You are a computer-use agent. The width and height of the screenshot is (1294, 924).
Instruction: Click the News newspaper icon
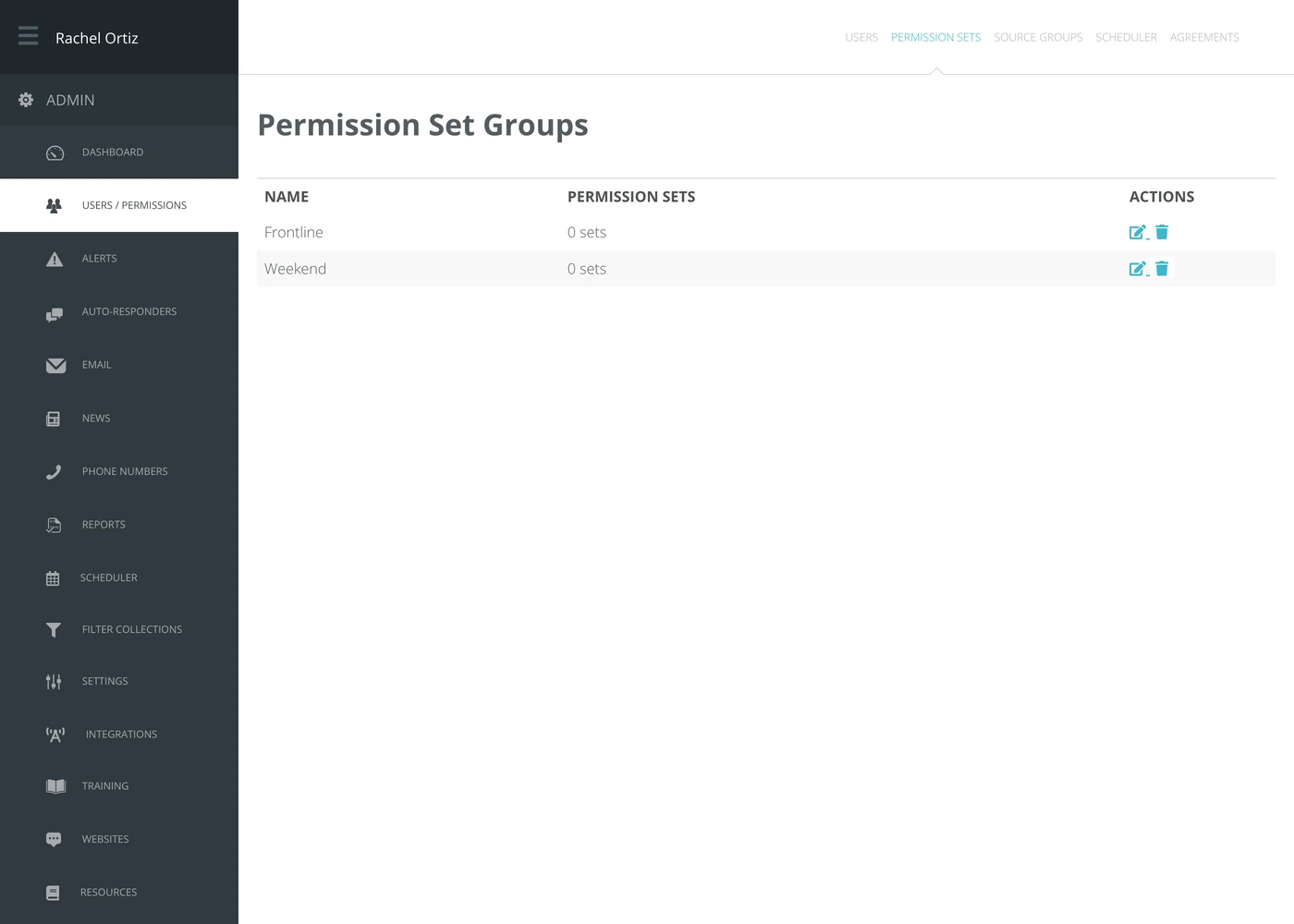53,419
